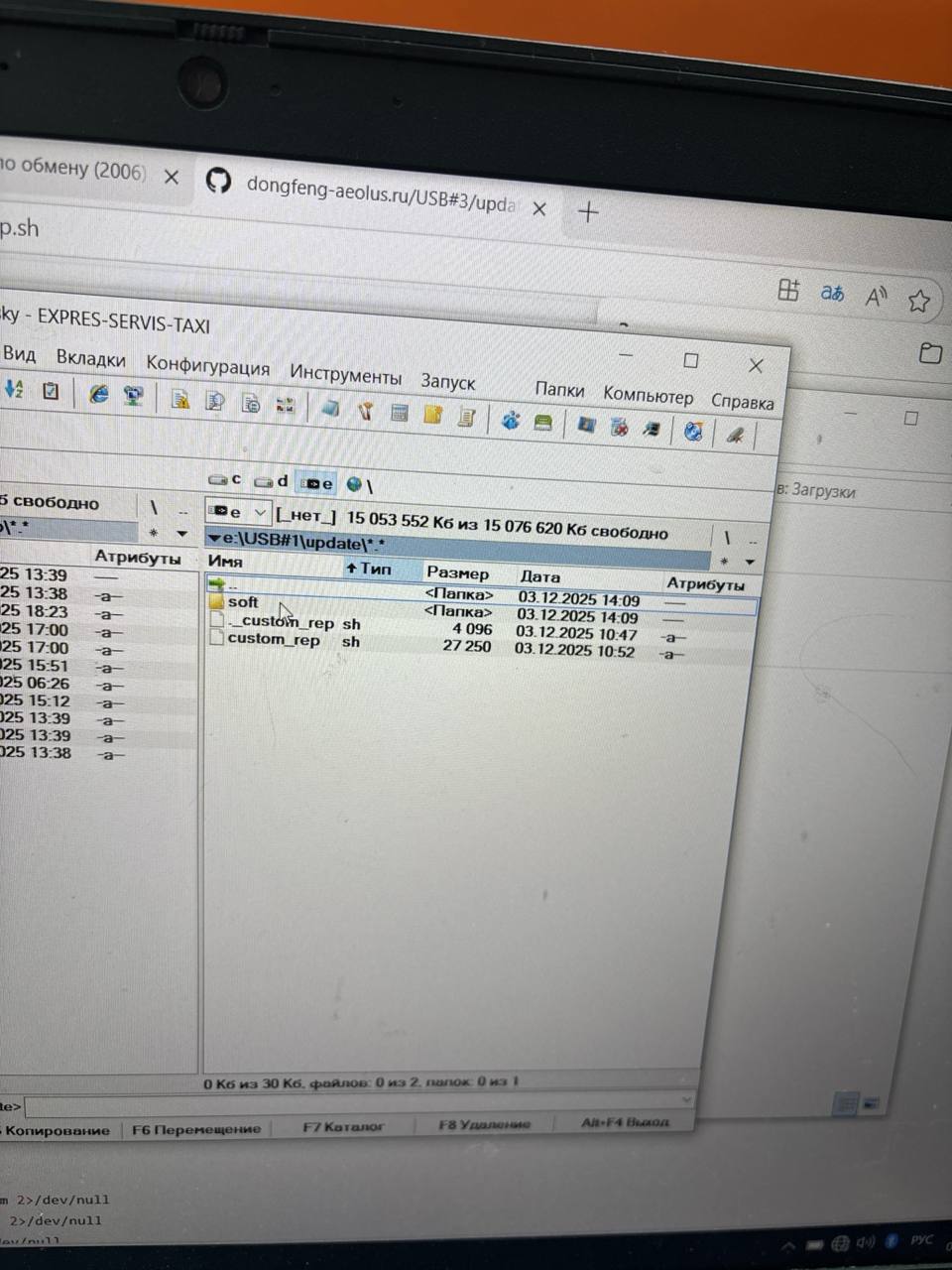This screenshot has height=1270, width=952.
Task: Click the network computers toolbar icon
Action: (133, 396)
